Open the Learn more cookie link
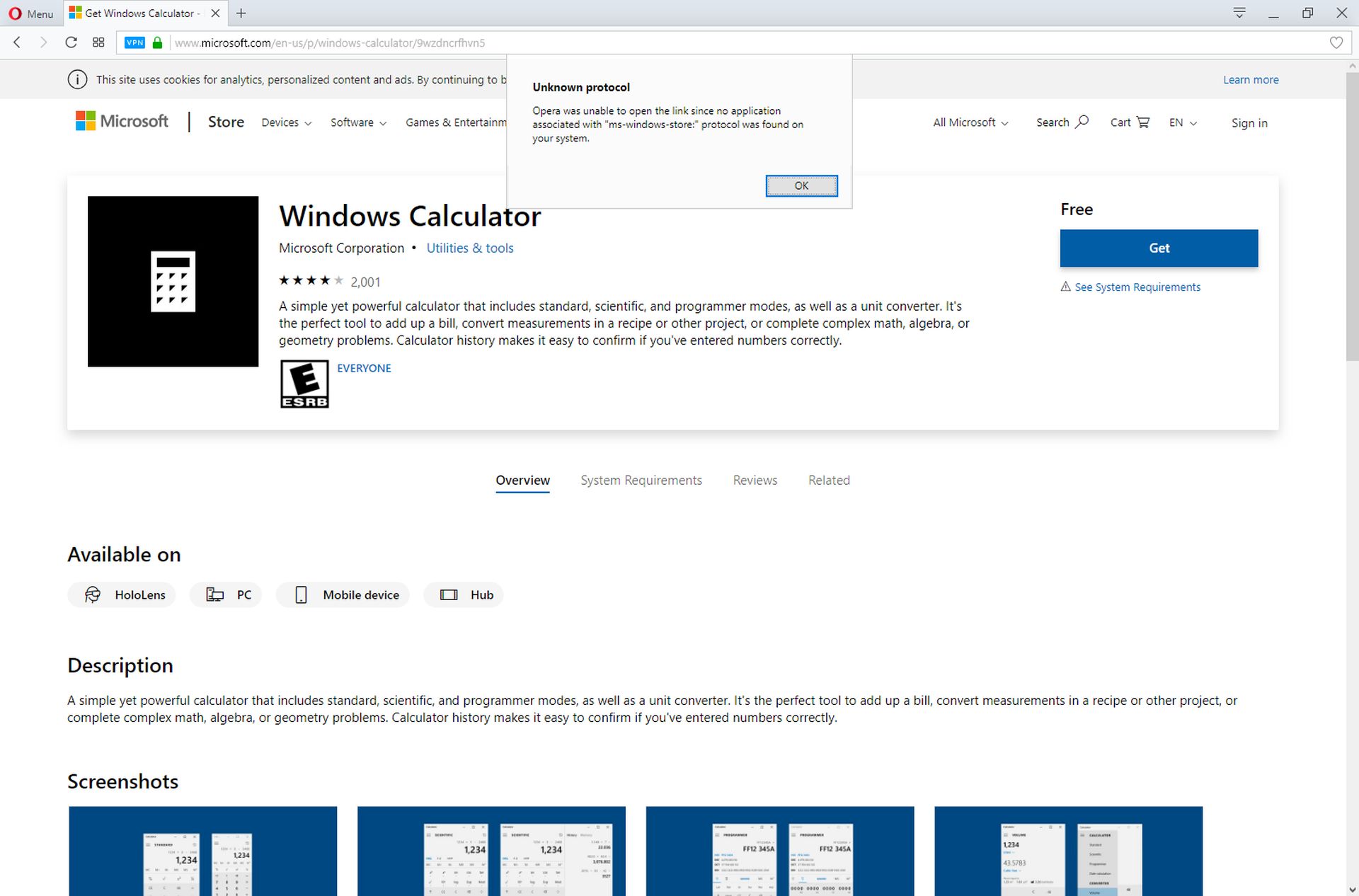The height and width of the screenshot is (896, 1359). tap(1251, 79)
